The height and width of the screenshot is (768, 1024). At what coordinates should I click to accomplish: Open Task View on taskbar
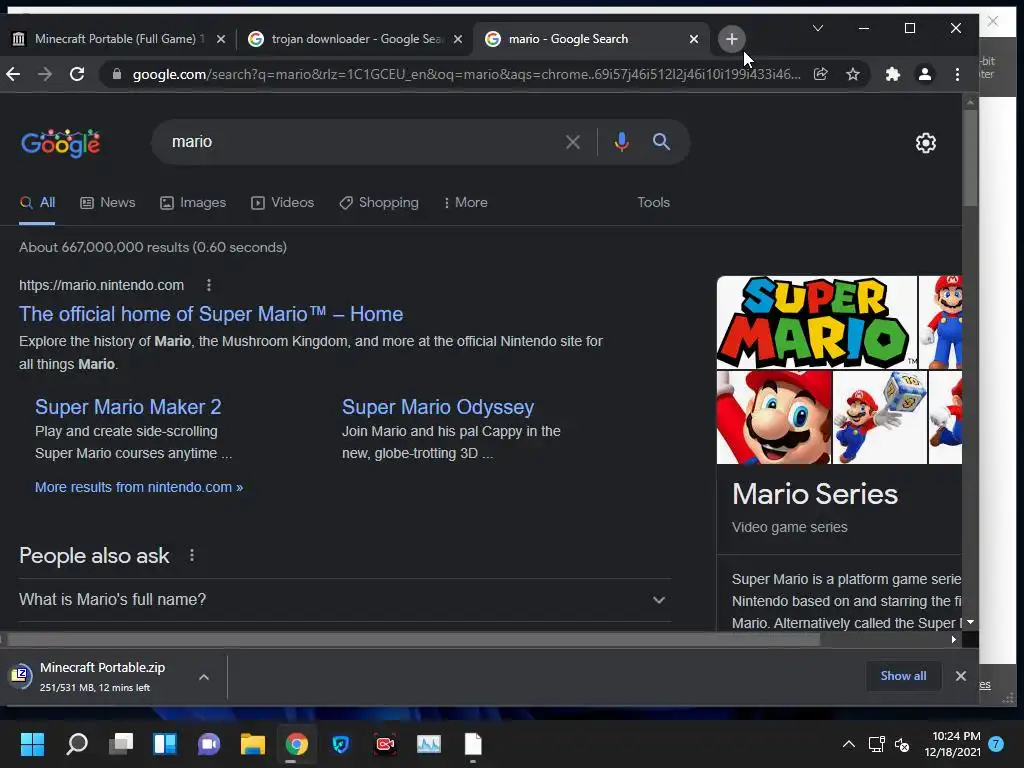121,744
